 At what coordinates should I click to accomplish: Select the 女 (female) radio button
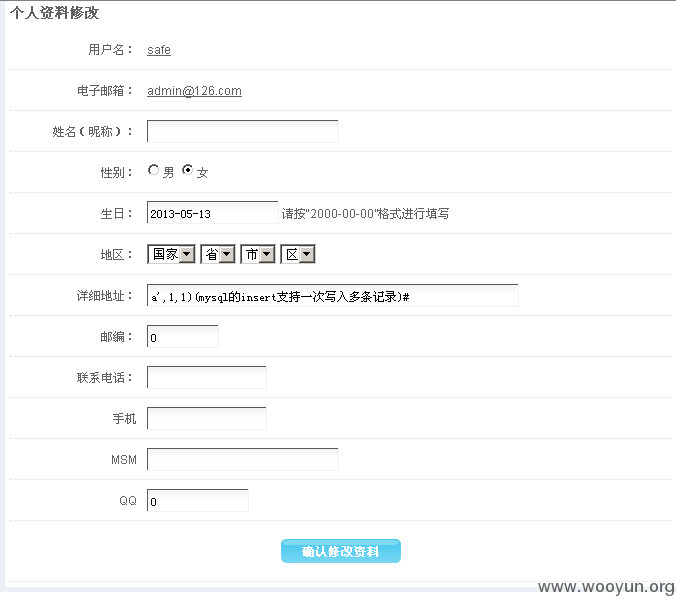pos(188,170)
